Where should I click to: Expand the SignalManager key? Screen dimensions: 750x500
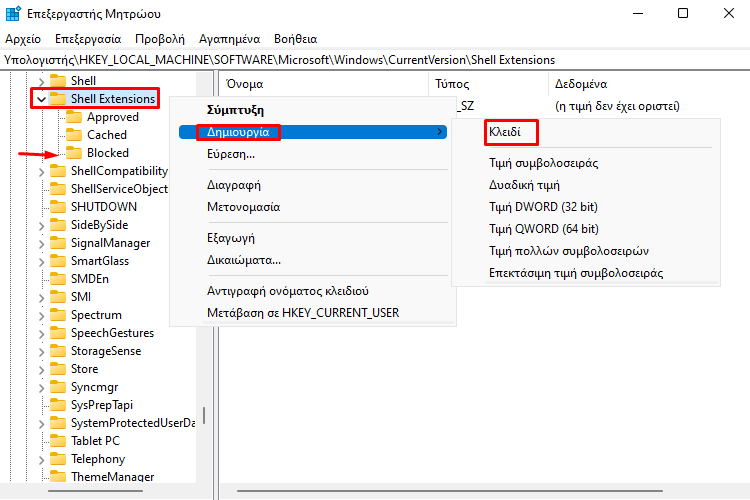(42, 244)
